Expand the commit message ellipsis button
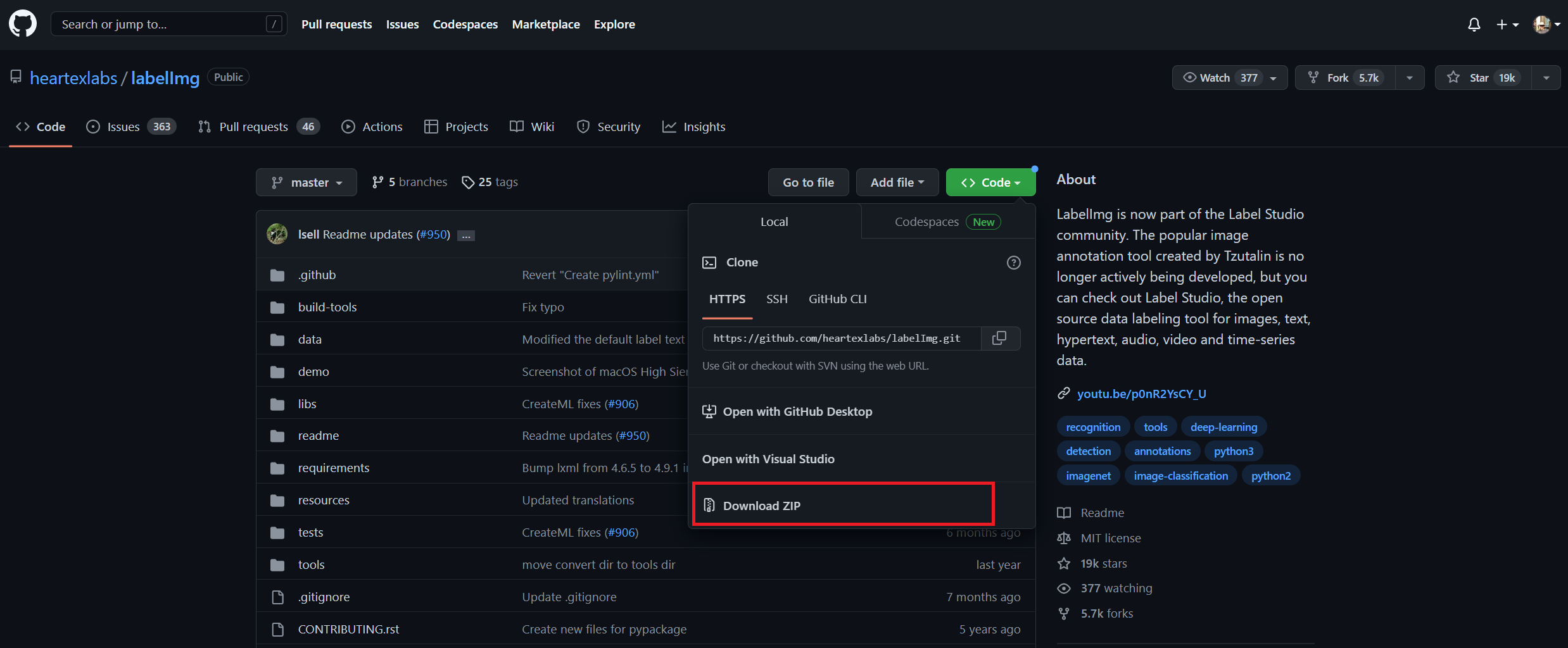The width and height of the screenshot is (1568, 648). (466, 235)
